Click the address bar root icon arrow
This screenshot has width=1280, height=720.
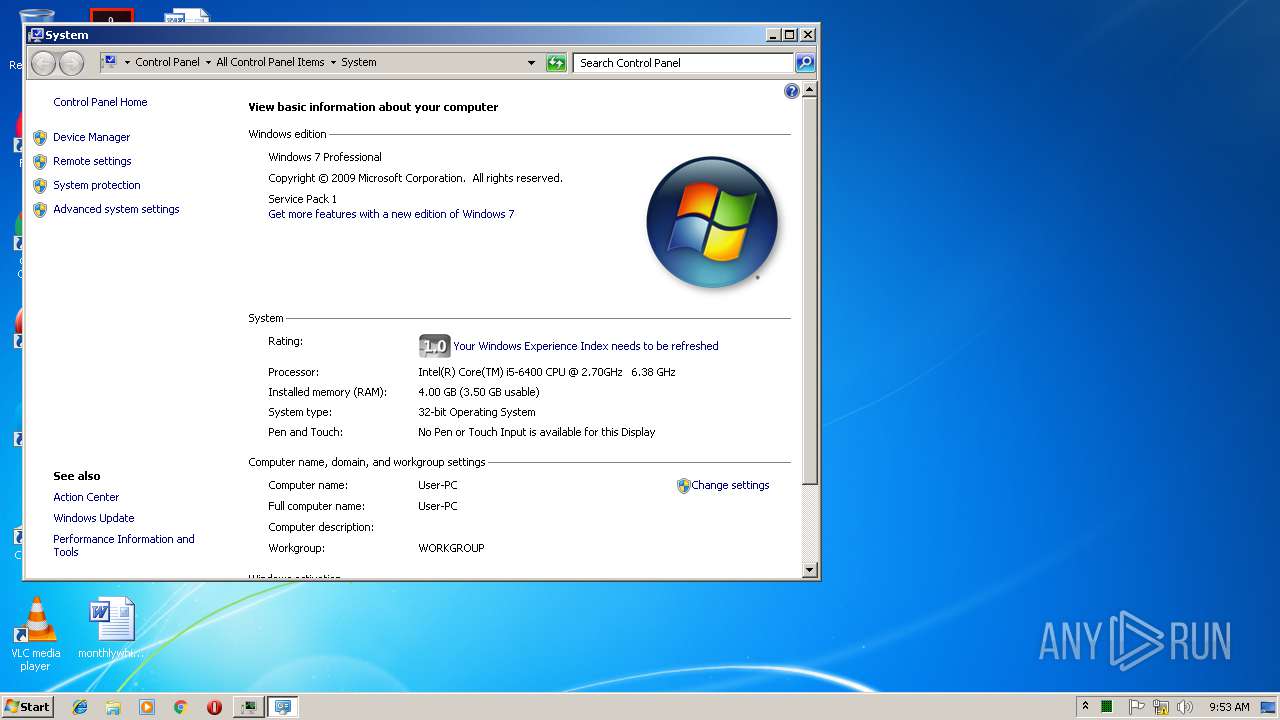[x=127, y=63]
